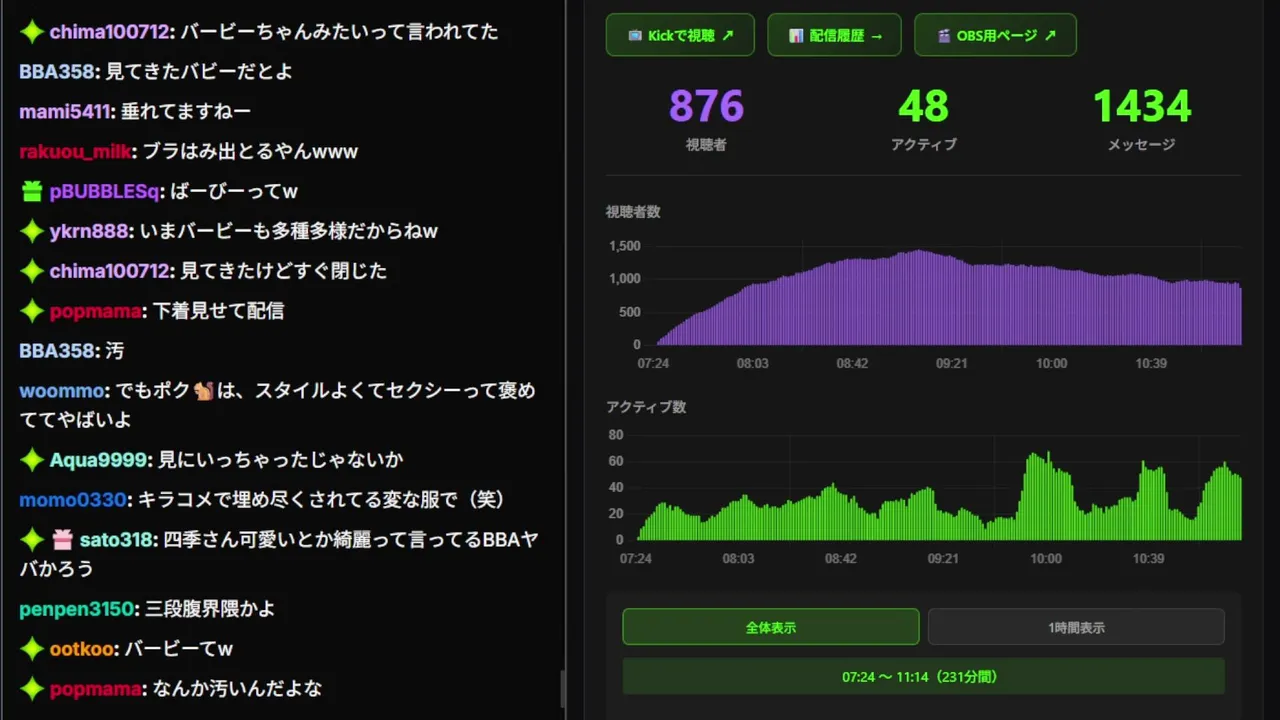Click the green gift badge beside pBUBBLESq
This screenshot has width=1280, height=720.
click(x=32, y=191)
